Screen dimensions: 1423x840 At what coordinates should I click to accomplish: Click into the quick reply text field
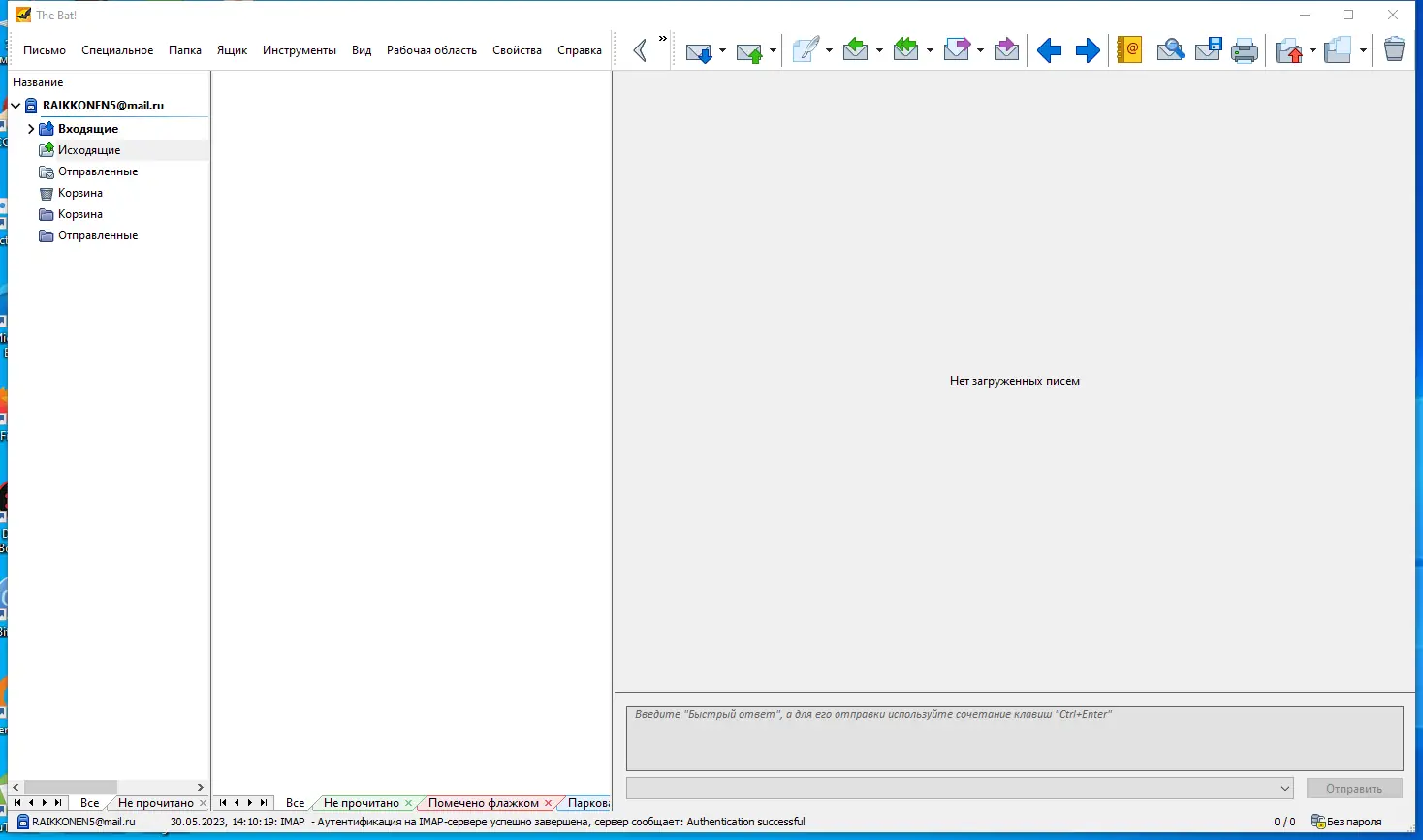(x=1015, y=738)
